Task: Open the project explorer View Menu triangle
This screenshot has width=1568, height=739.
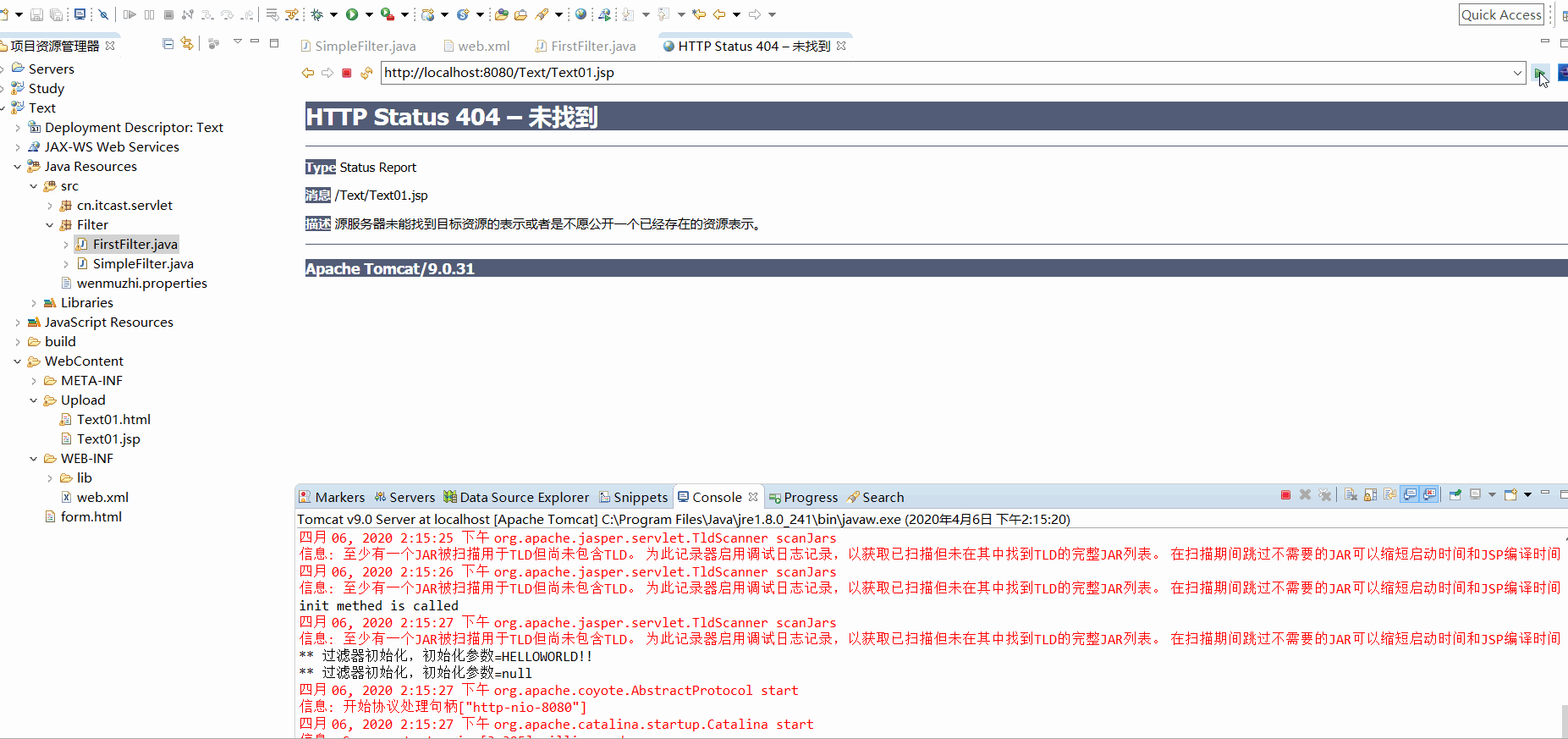Action: coord(238,41)
